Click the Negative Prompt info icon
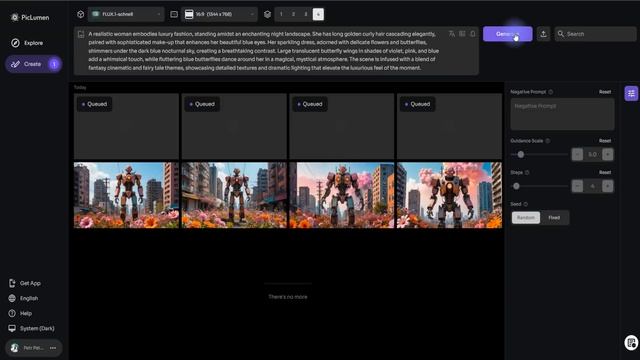This screenshot has width=640, height=360. [551, 92]
